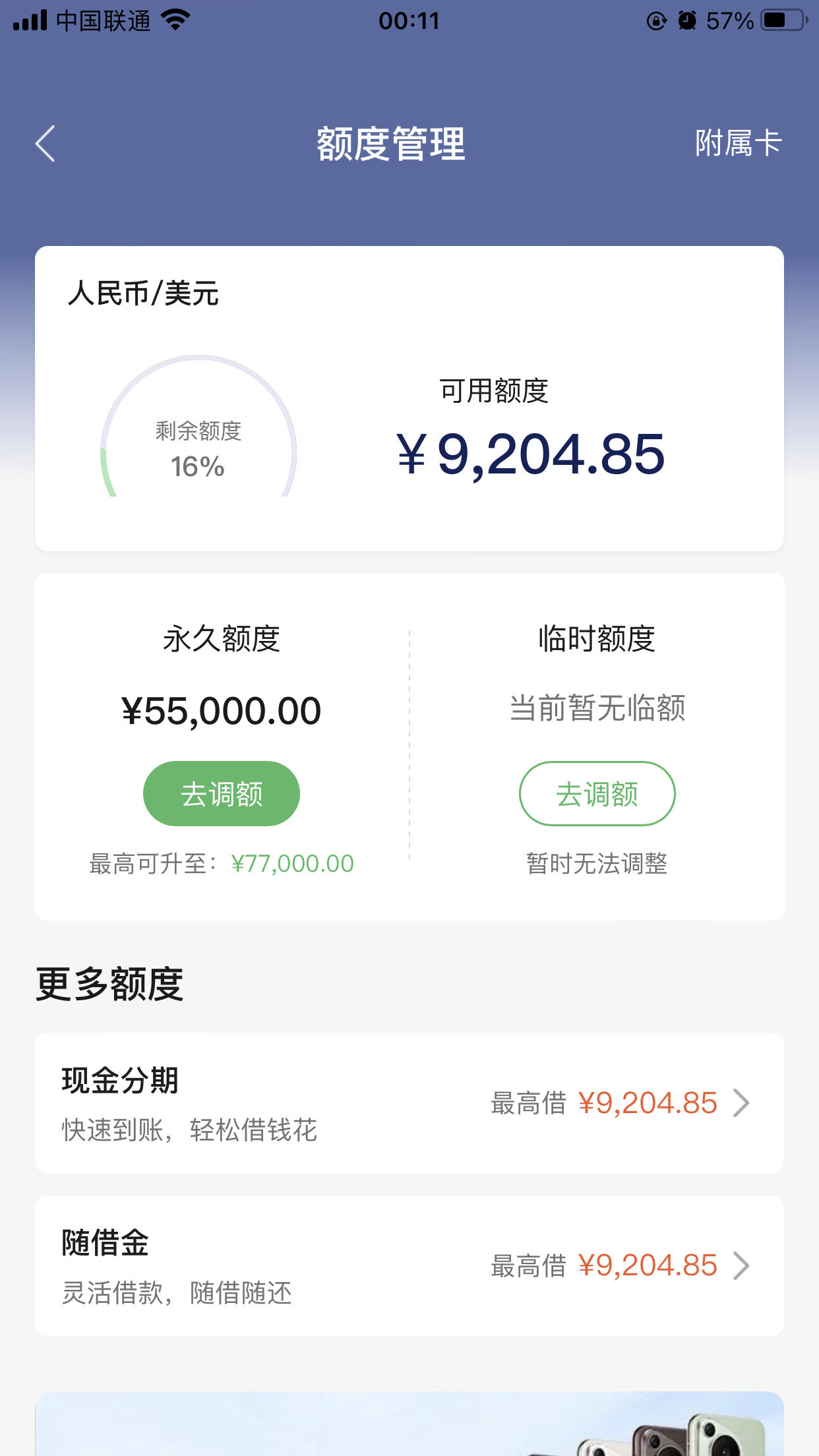
Task: Tap the ¥77,000.00 maximum limit text
Action: pyautogui.click(x=292, y=863)
